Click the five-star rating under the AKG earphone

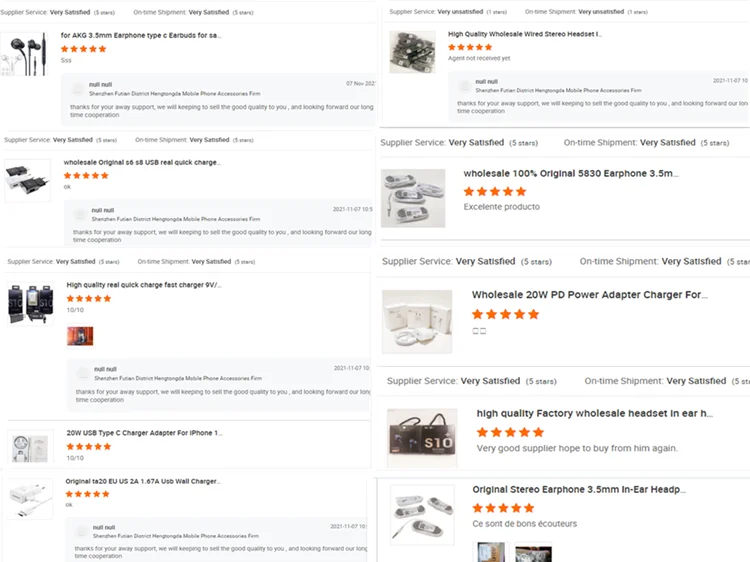tap(83, 49)
